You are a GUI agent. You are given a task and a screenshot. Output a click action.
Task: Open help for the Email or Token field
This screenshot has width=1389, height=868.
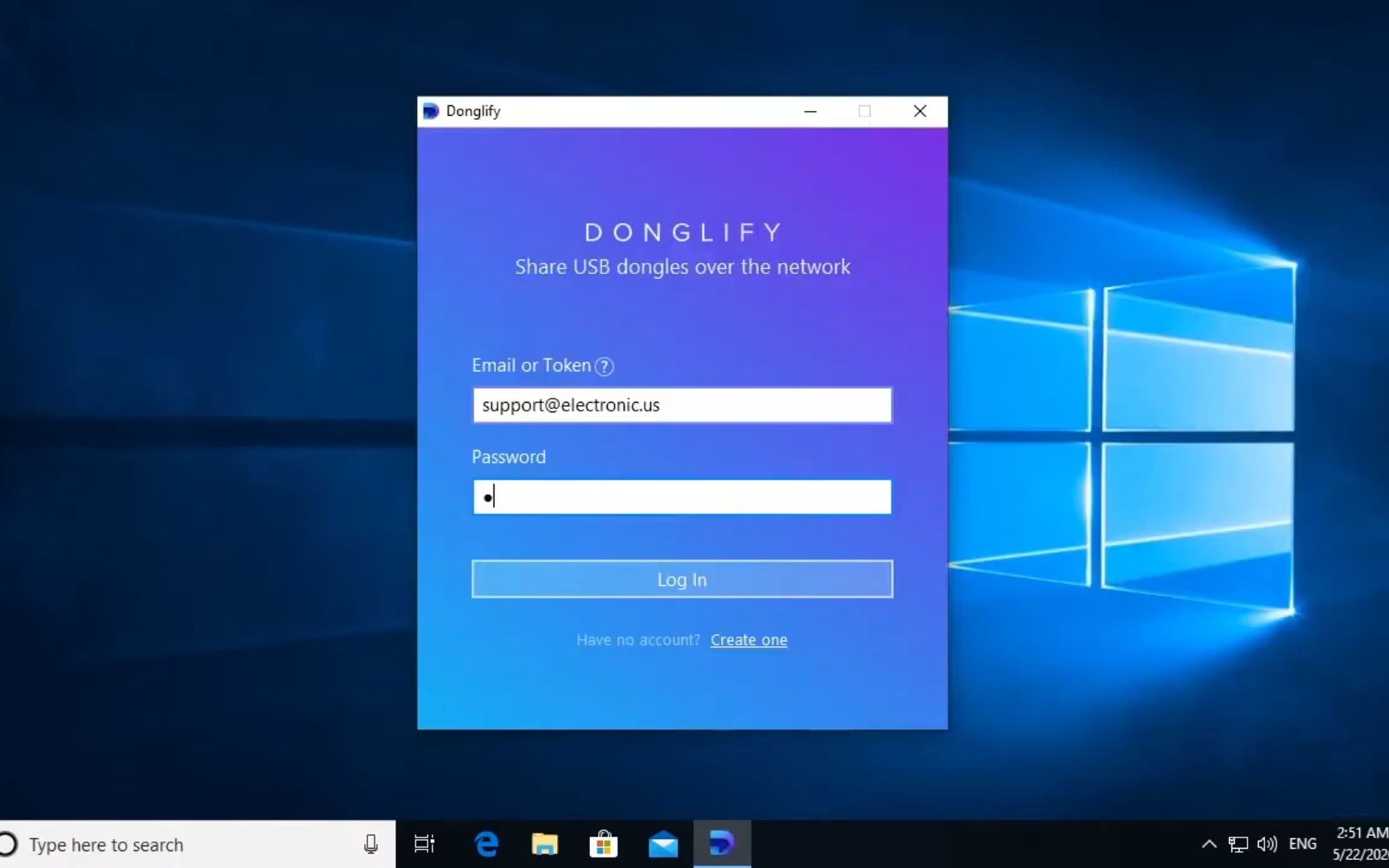click(x=604, y=366)
